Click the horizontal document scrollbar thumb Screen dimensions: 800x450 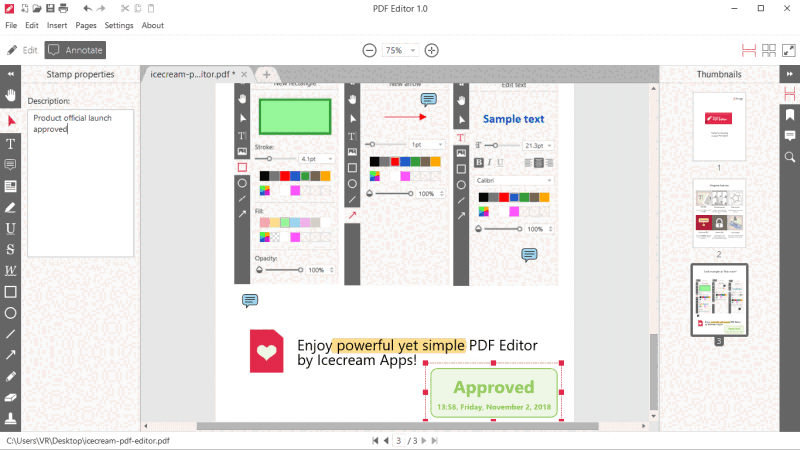click(397, 426)
